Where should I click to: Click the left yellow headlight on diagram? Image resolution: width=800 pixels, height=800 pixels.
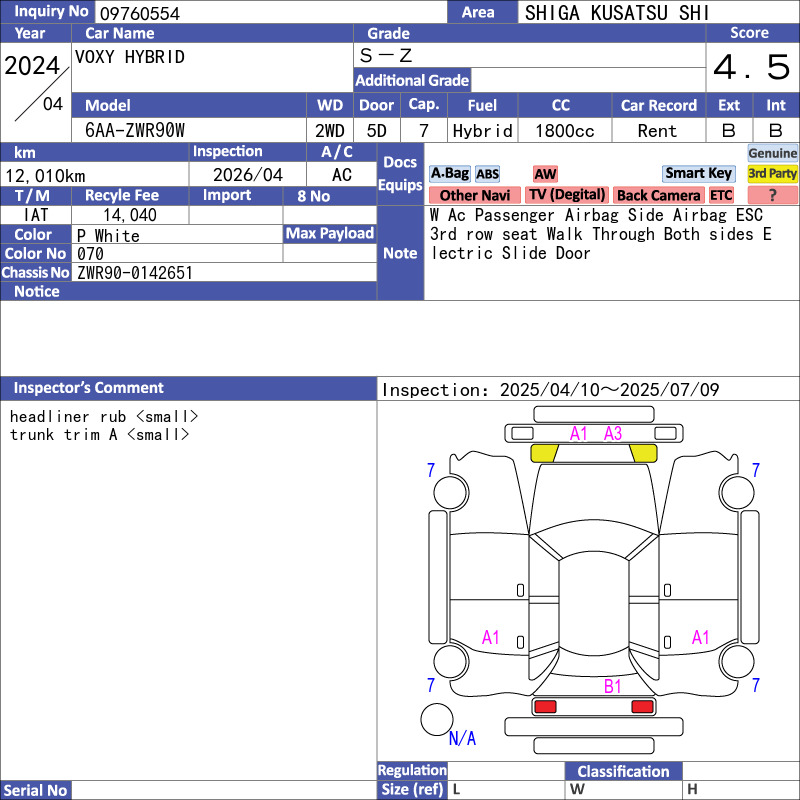pos(544,453)
